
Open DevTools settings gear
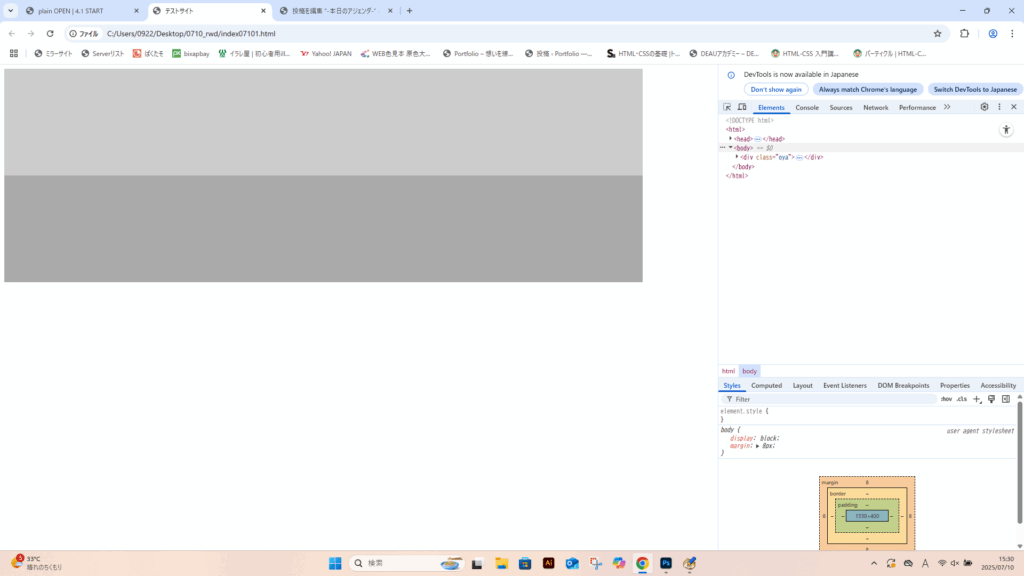click(x=984, y=107)
